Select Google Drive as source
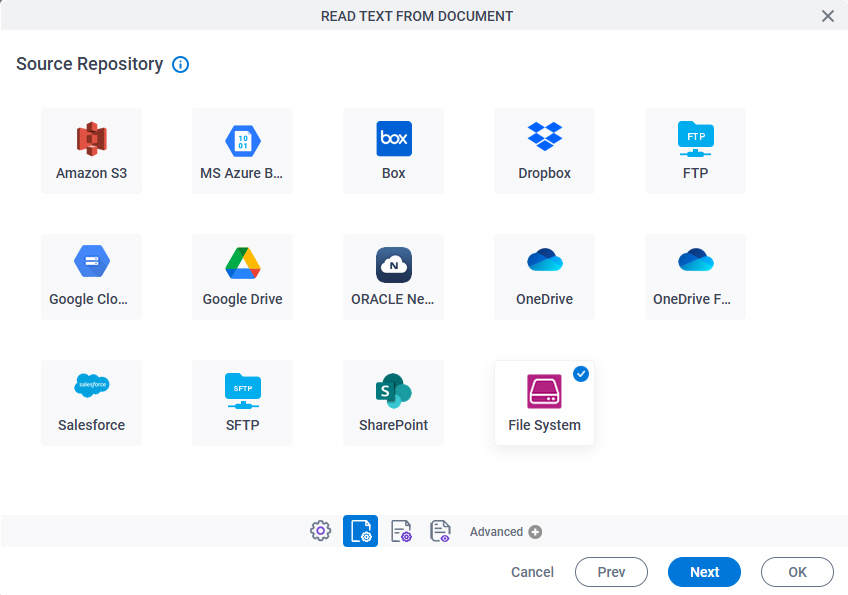The width and height of the screenshot is (848, 595). click(x=242, y=277)
